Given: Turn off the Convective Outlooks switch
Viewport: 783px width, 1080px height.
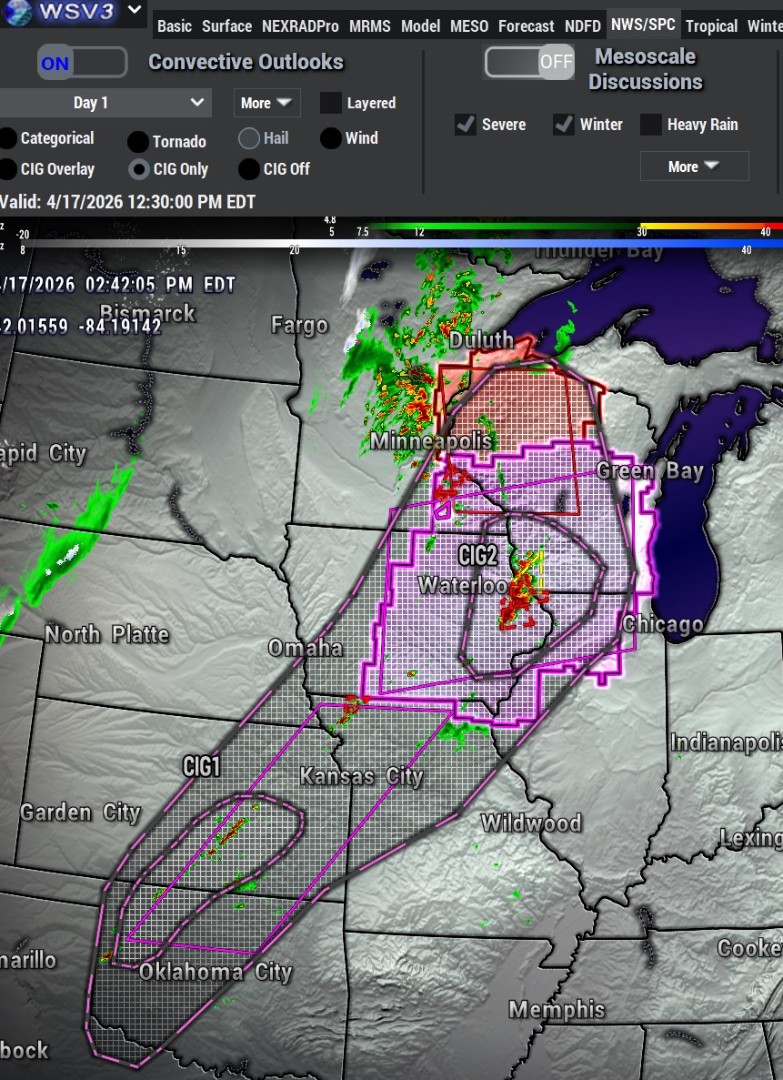Looking at the screenshot, I should click(x=82, y=63).
